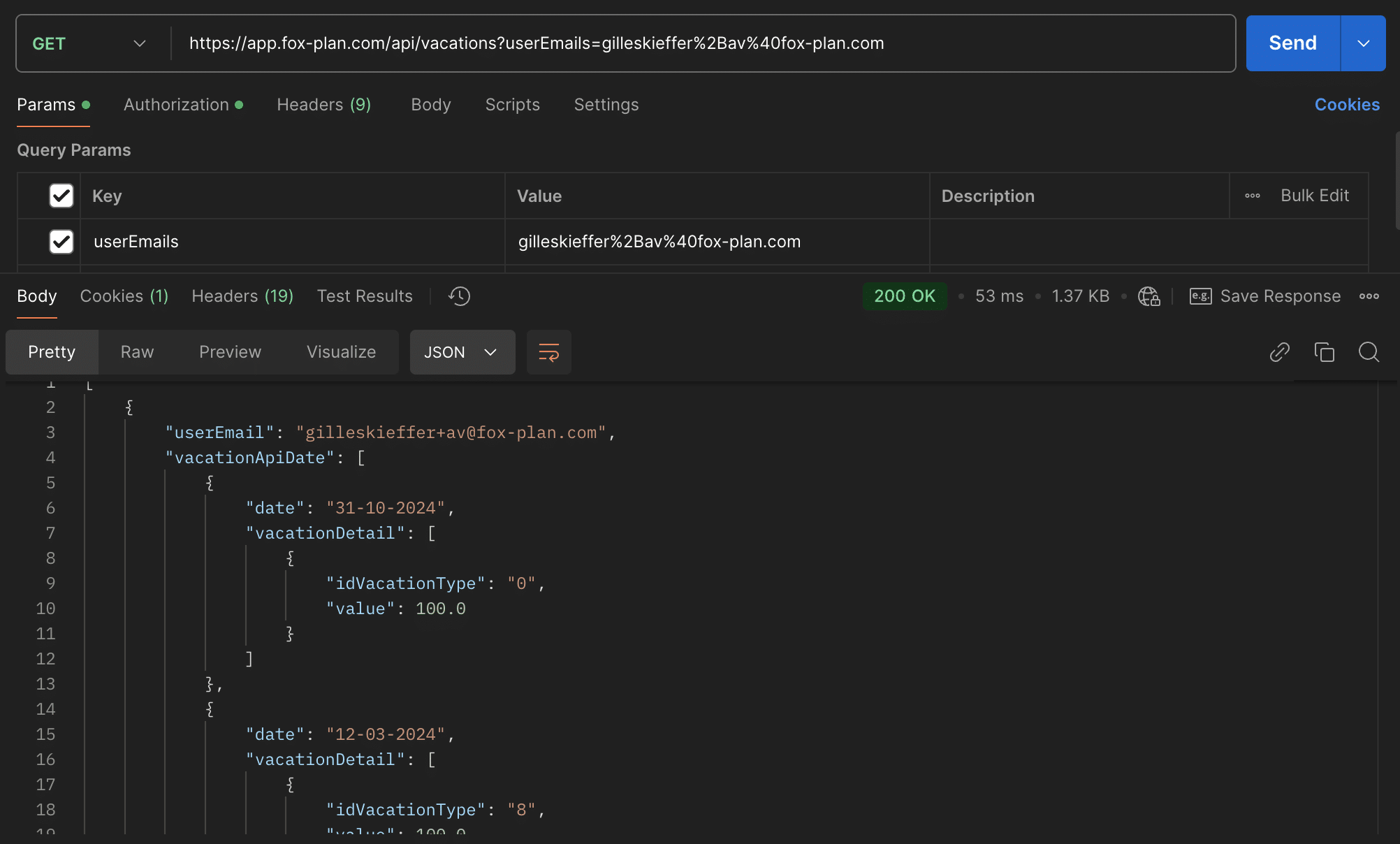The width and height of the screenshot is (1400, 844).
Task: Click line number 5 in the gutter
Action: [50, 483]
